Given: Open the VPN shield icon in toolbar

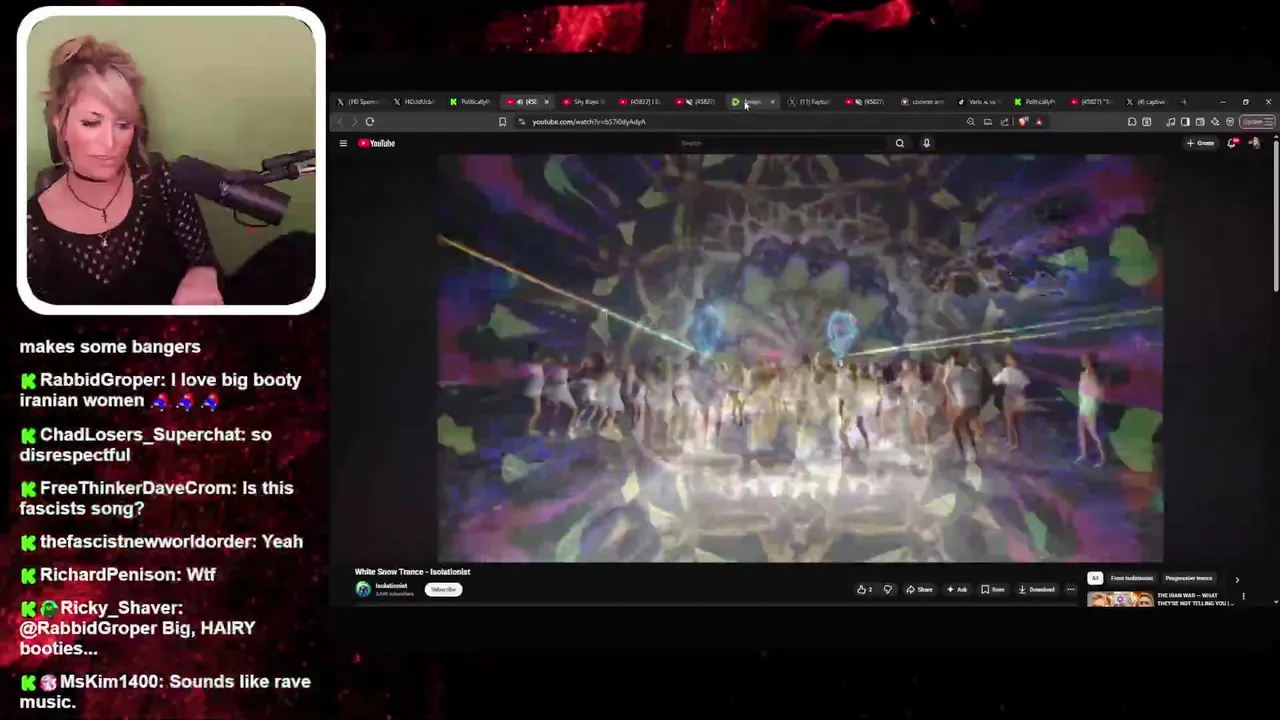Looking at the screenshot, I should [1230, 122].
